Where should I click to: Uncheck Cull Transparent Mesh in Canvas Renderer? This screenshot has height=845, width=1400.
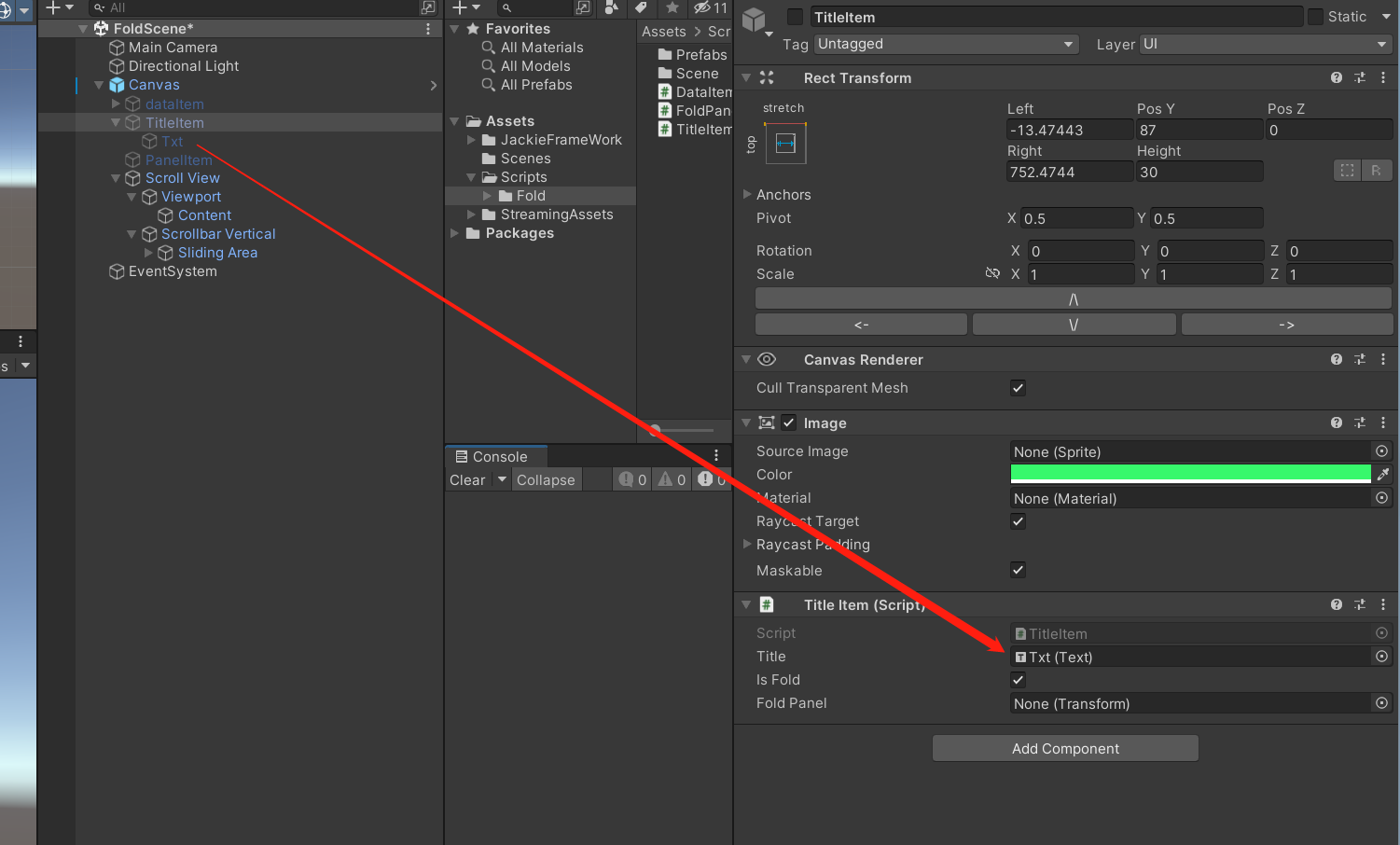click(x=1018, y=388)
